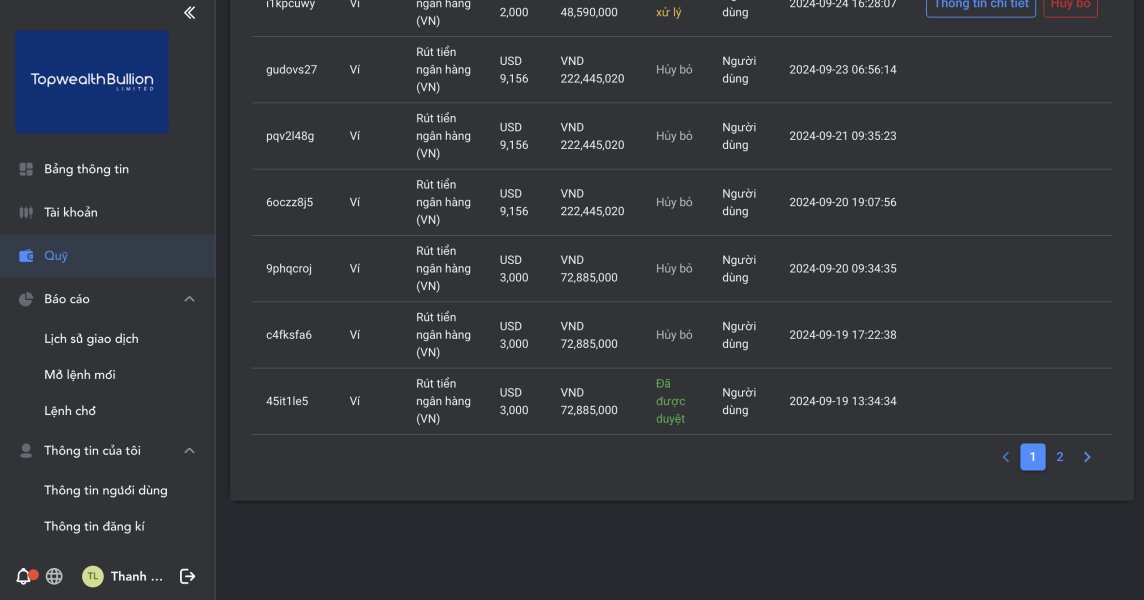Click the Thông tin chi tiết button

[979, 6]
